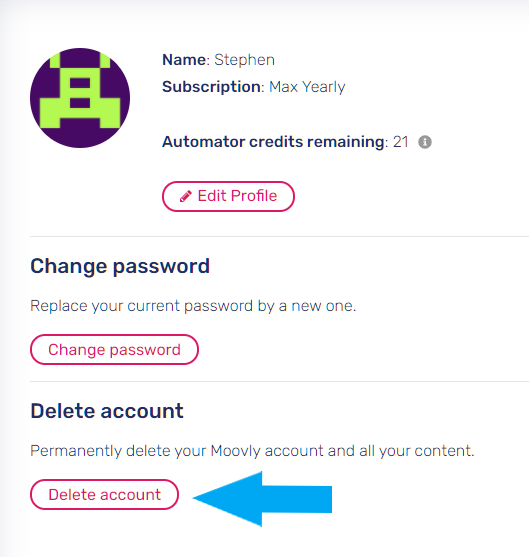This screenshot has width=529, height=557.
Task: Open the Edit Profile button
Action: point(228,196)
